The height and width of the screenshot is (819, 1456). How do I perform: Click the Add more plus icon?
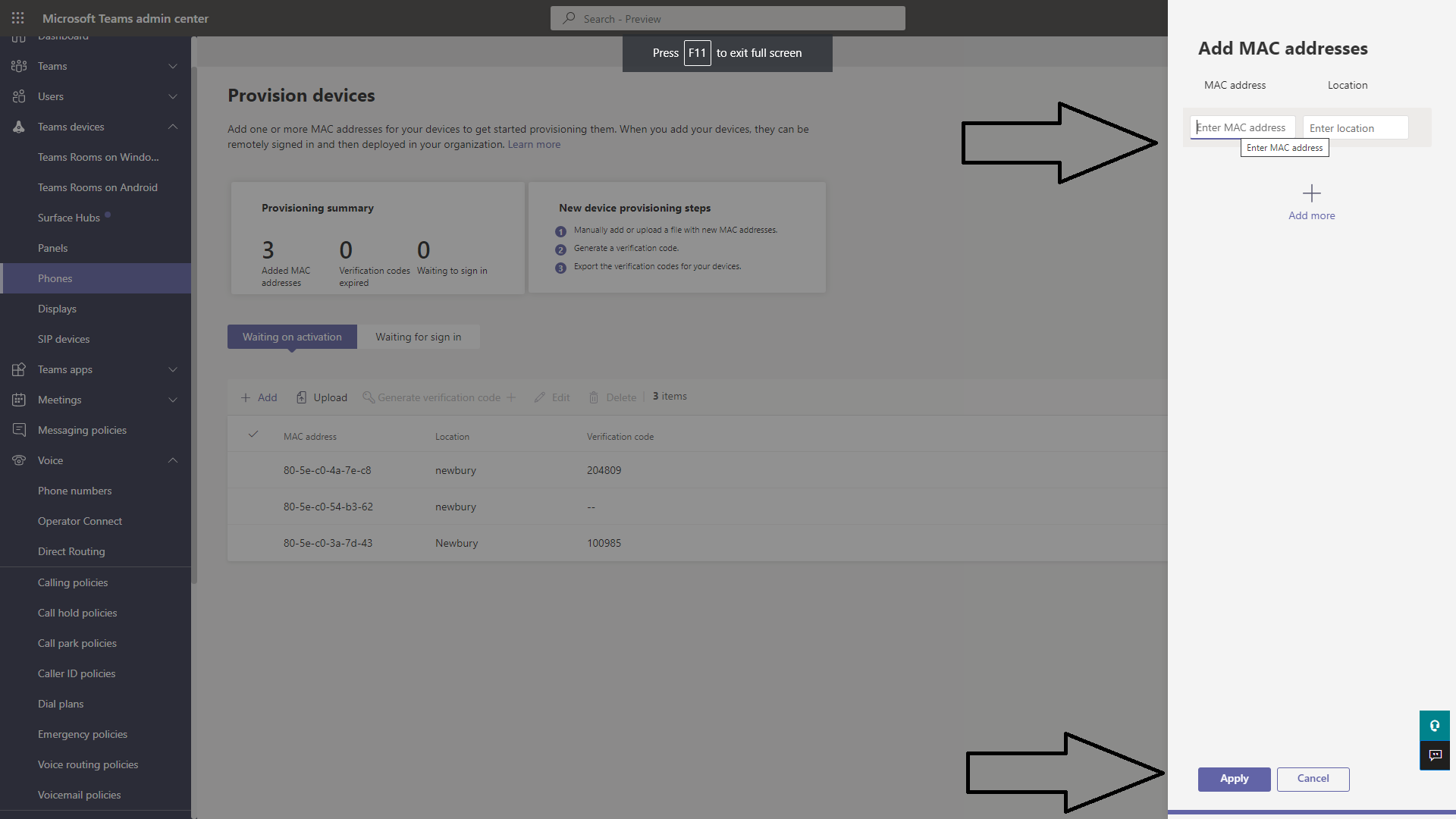pyautogui.click(x=1311, y=193)
